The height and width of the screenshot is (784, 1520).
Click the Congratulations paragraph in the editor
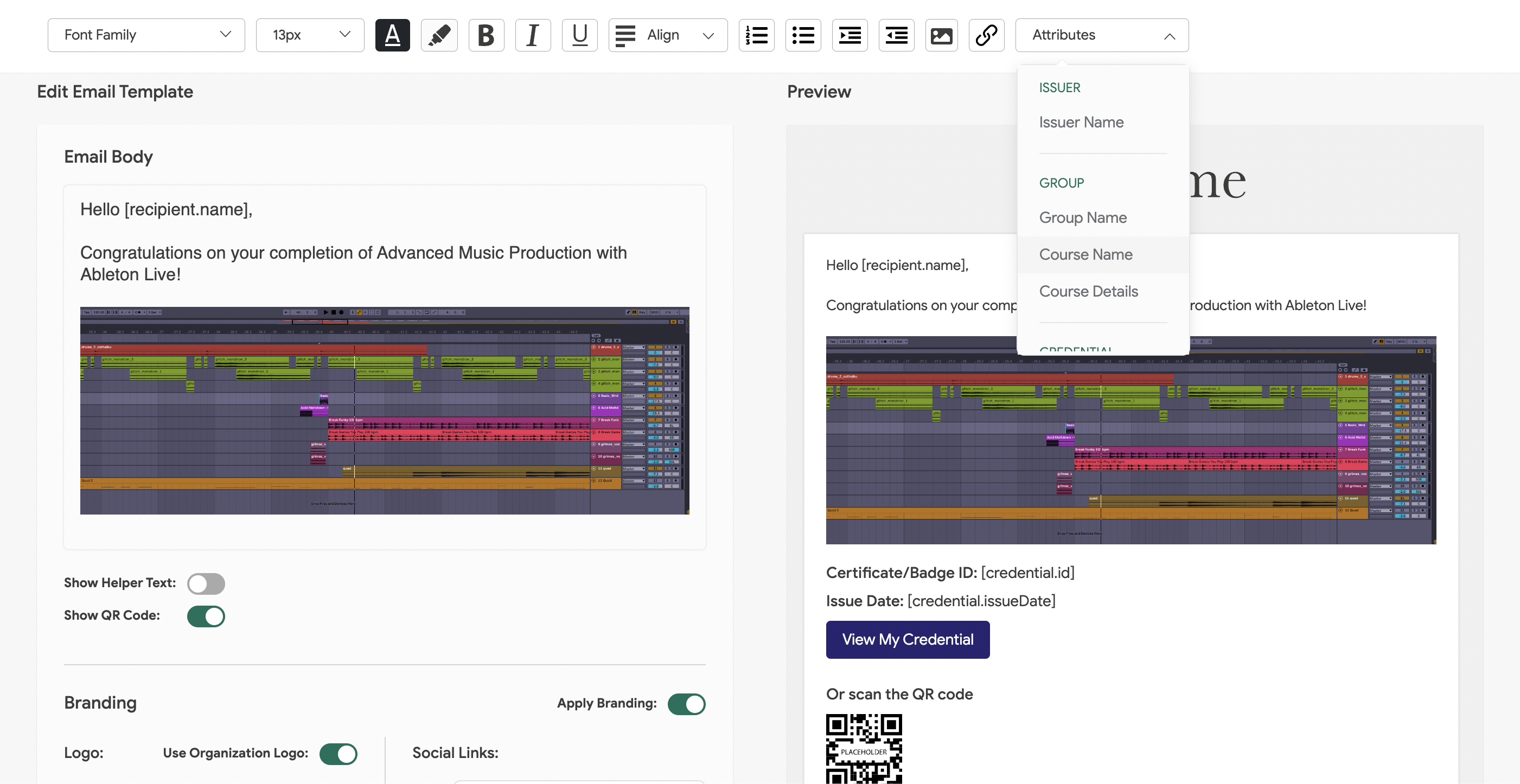[354, 264]
